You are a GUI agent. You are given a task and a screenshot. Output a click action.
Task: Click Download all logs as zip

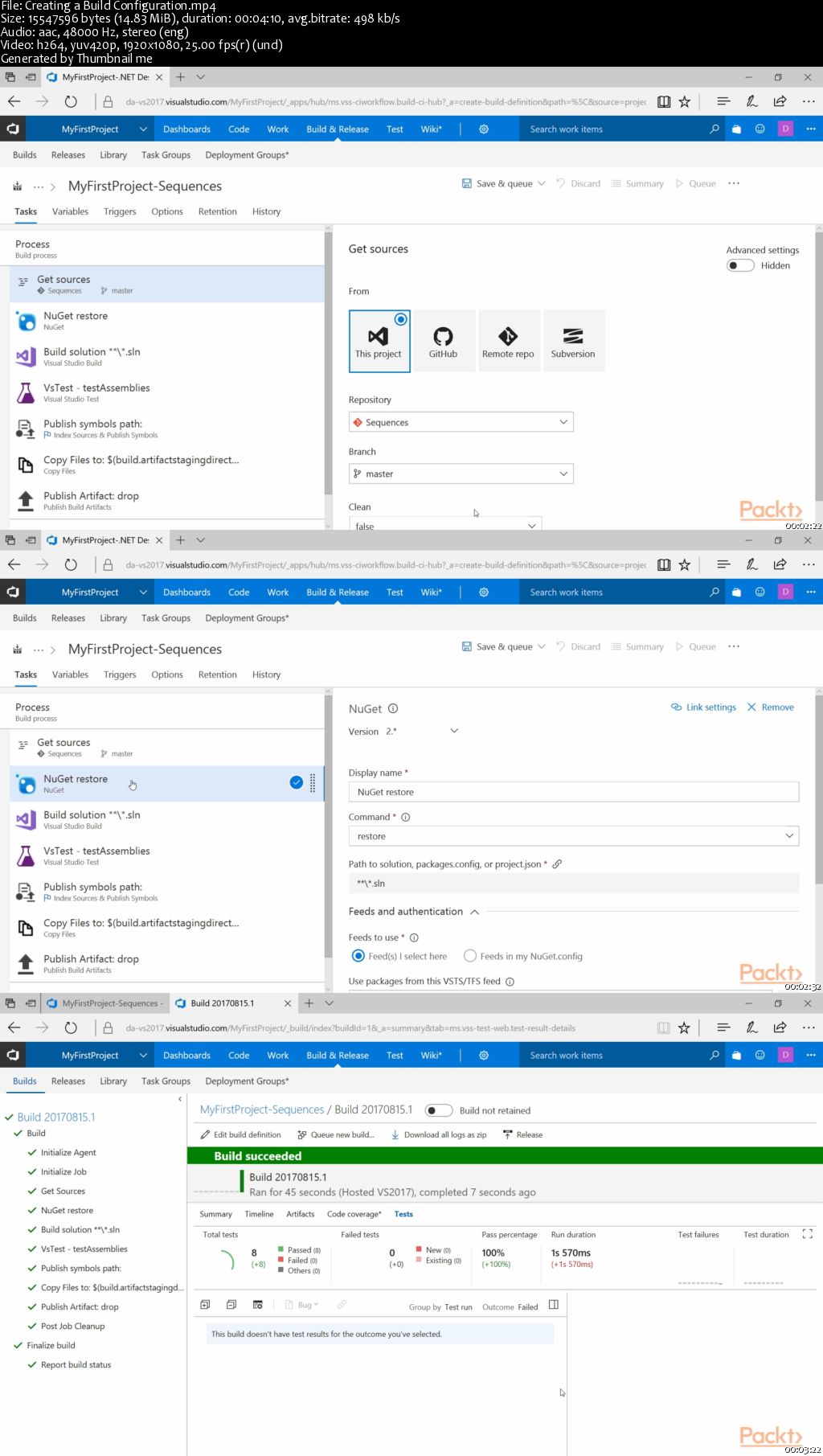[x=438, y=1134]
